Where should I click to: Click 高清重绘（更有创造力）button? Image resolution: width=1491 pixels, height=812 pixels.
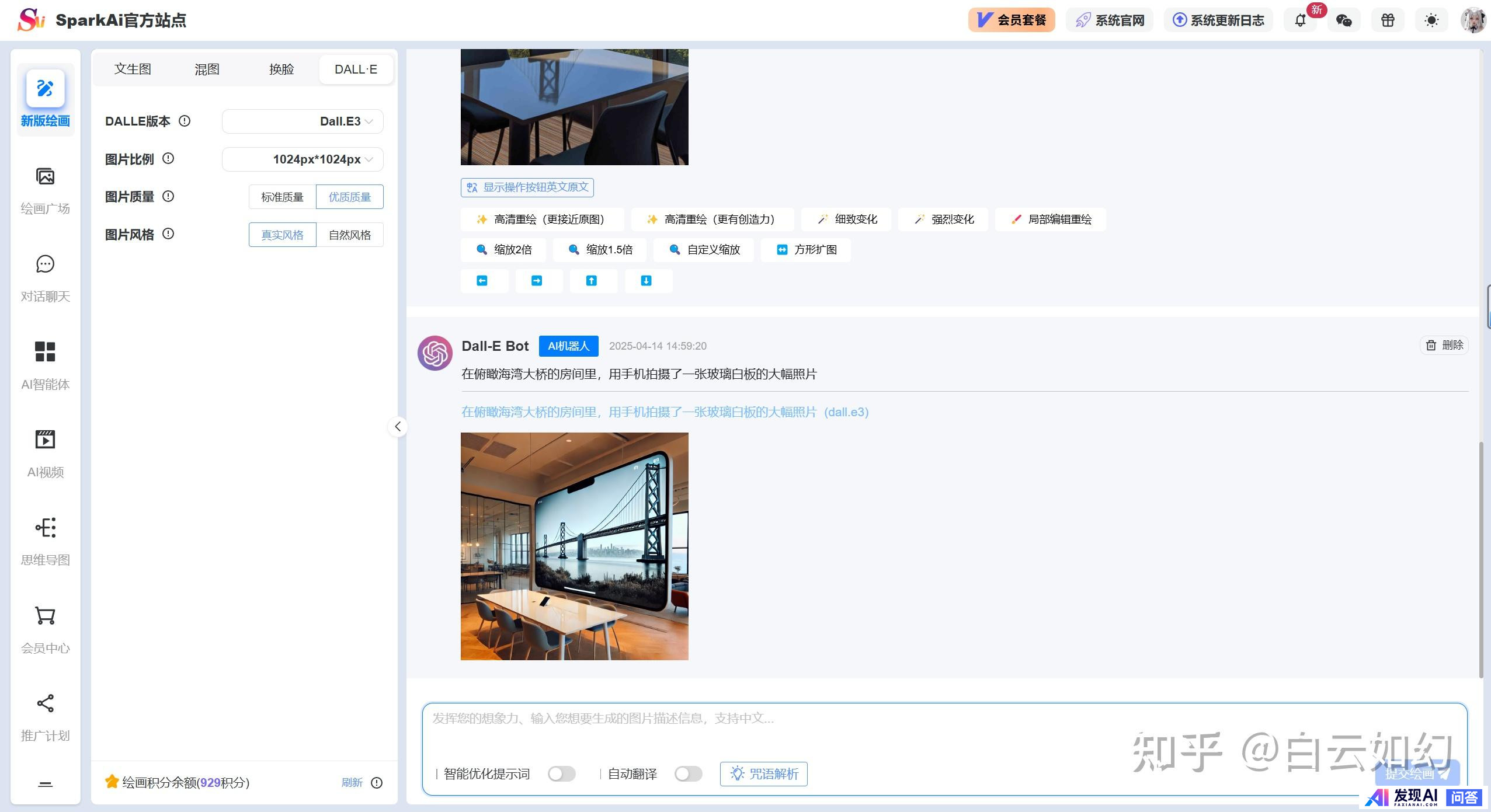[x=713, y=219]
